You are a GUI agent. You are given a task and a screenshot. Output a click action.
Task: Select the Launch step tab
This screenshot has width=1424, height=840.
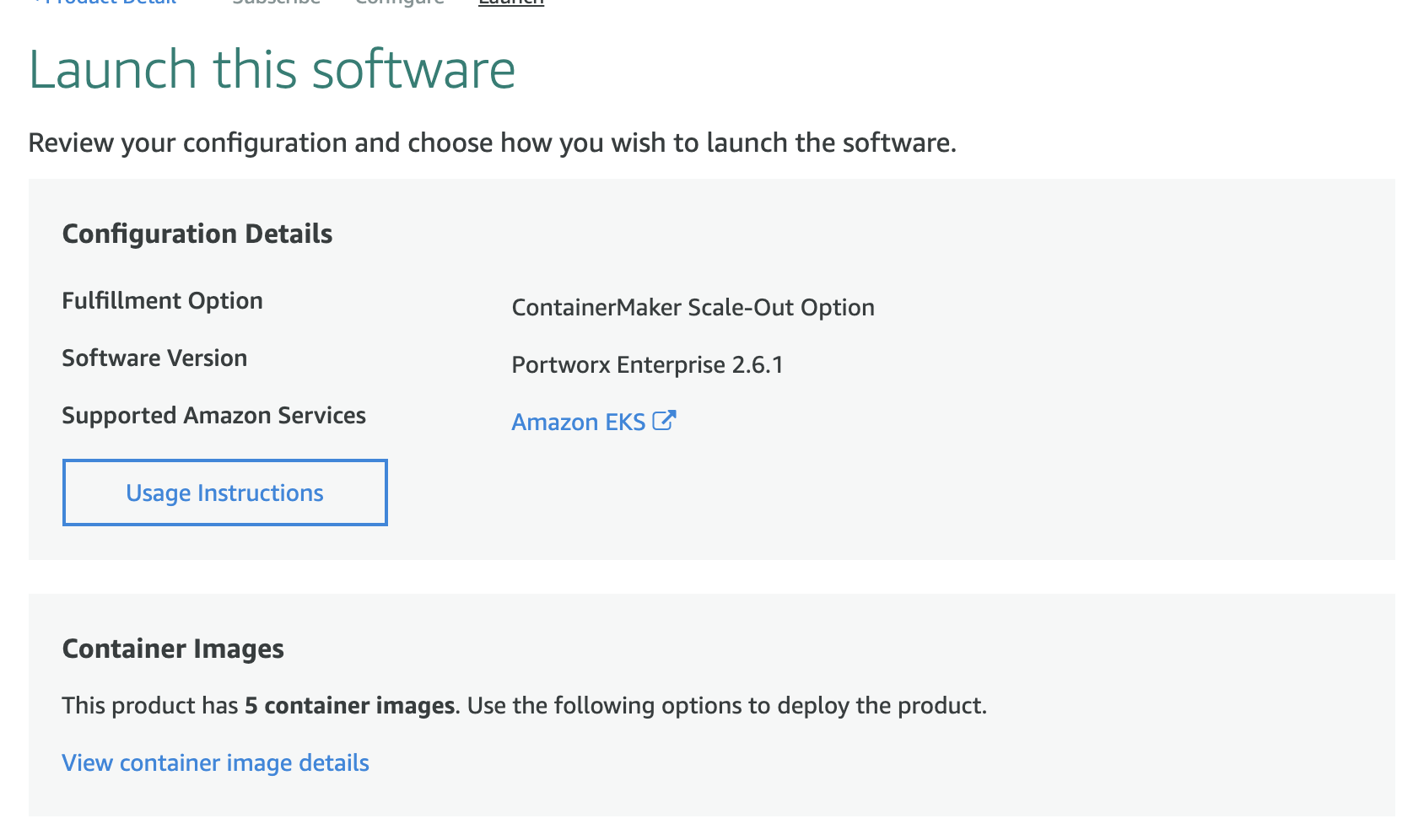[x=510, y=3]
